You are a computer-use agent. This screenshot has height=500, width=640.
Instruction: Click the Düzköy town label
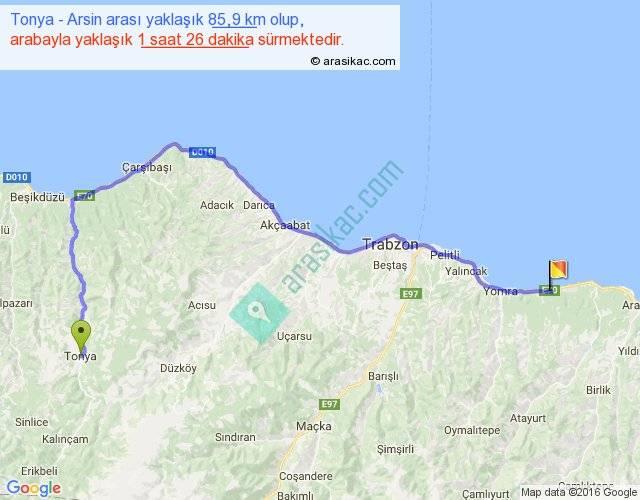(x=177, y=368)
